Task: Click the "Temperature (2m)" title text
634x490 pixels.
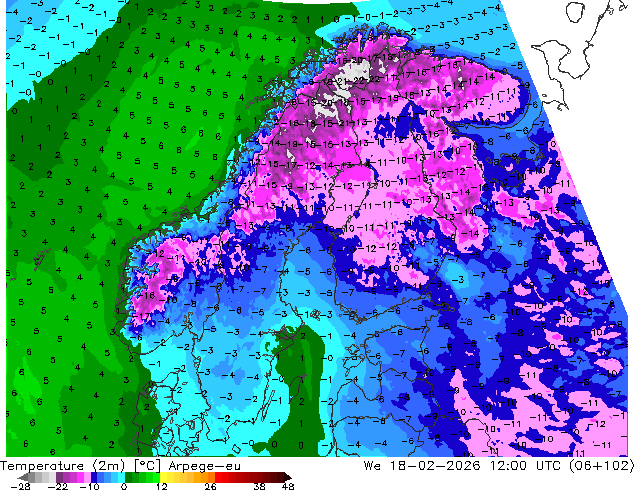Action: [x=61, y=466]
